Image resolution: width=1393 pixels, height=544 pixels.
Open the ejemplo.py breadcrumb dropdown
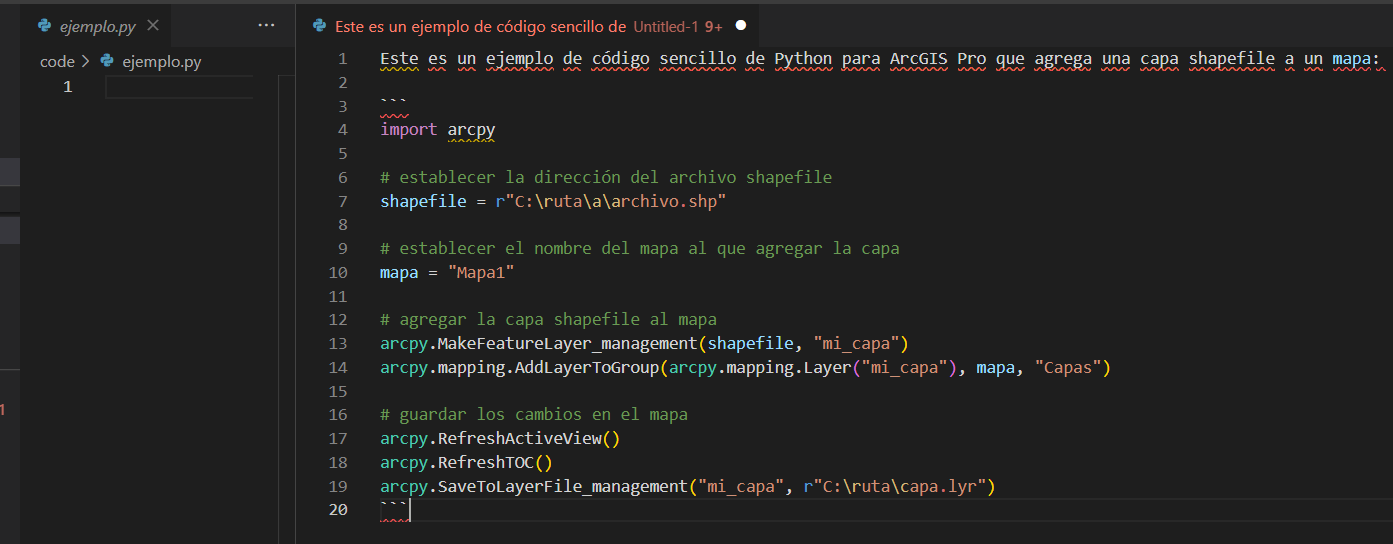point(161,62)
